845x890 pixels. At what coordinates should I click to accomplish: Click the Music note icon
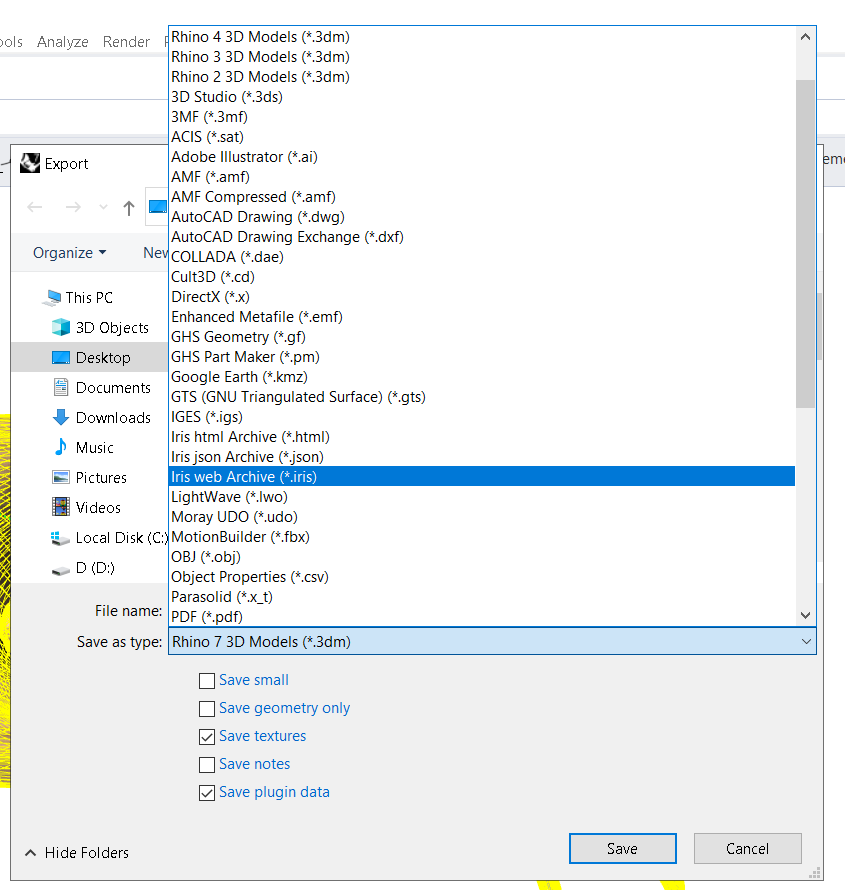click(x=61, y=447)
